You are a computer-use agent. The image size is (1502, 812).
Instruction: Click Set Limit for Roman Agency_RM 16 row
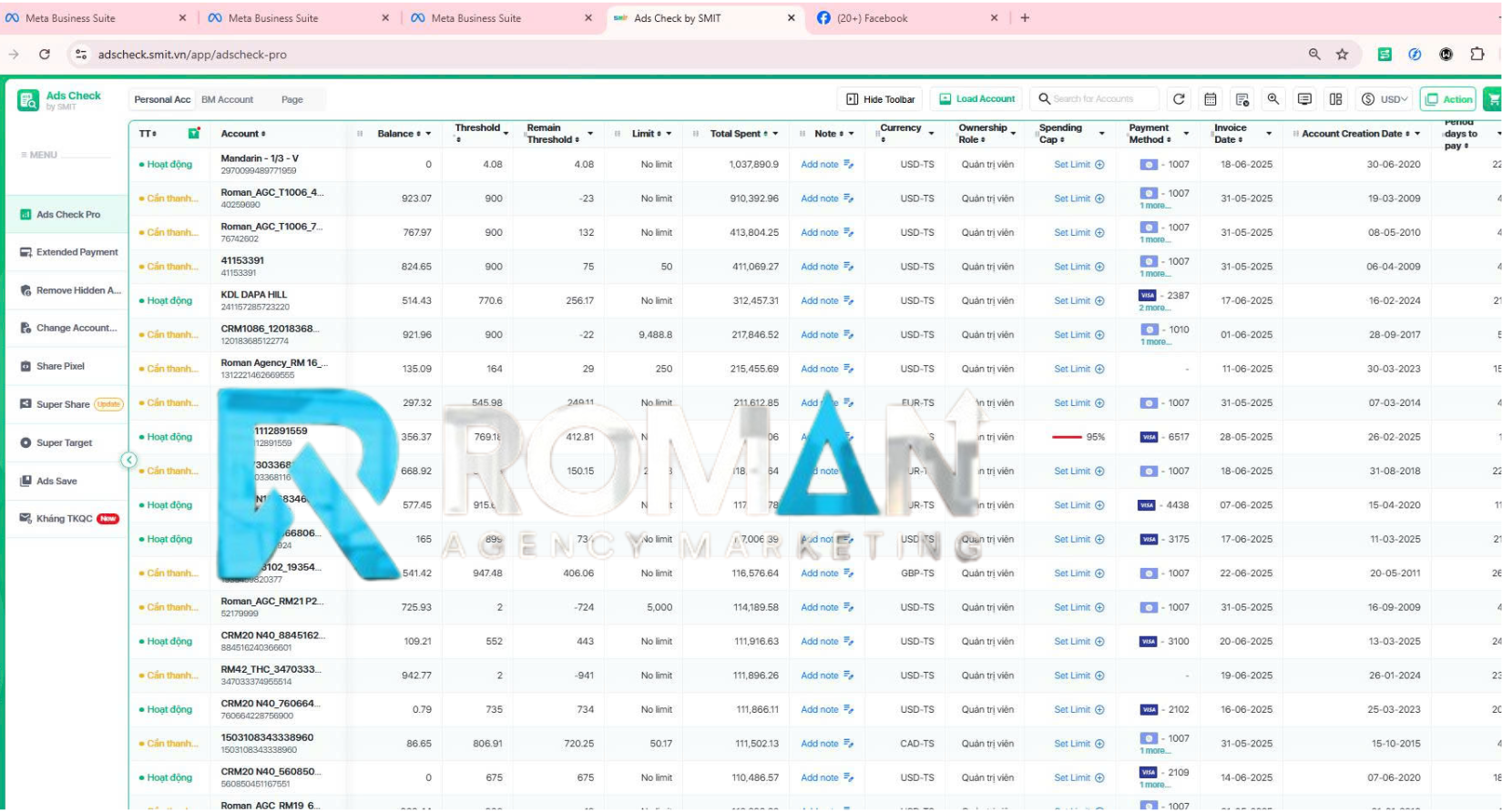(x=1072, y=370)
